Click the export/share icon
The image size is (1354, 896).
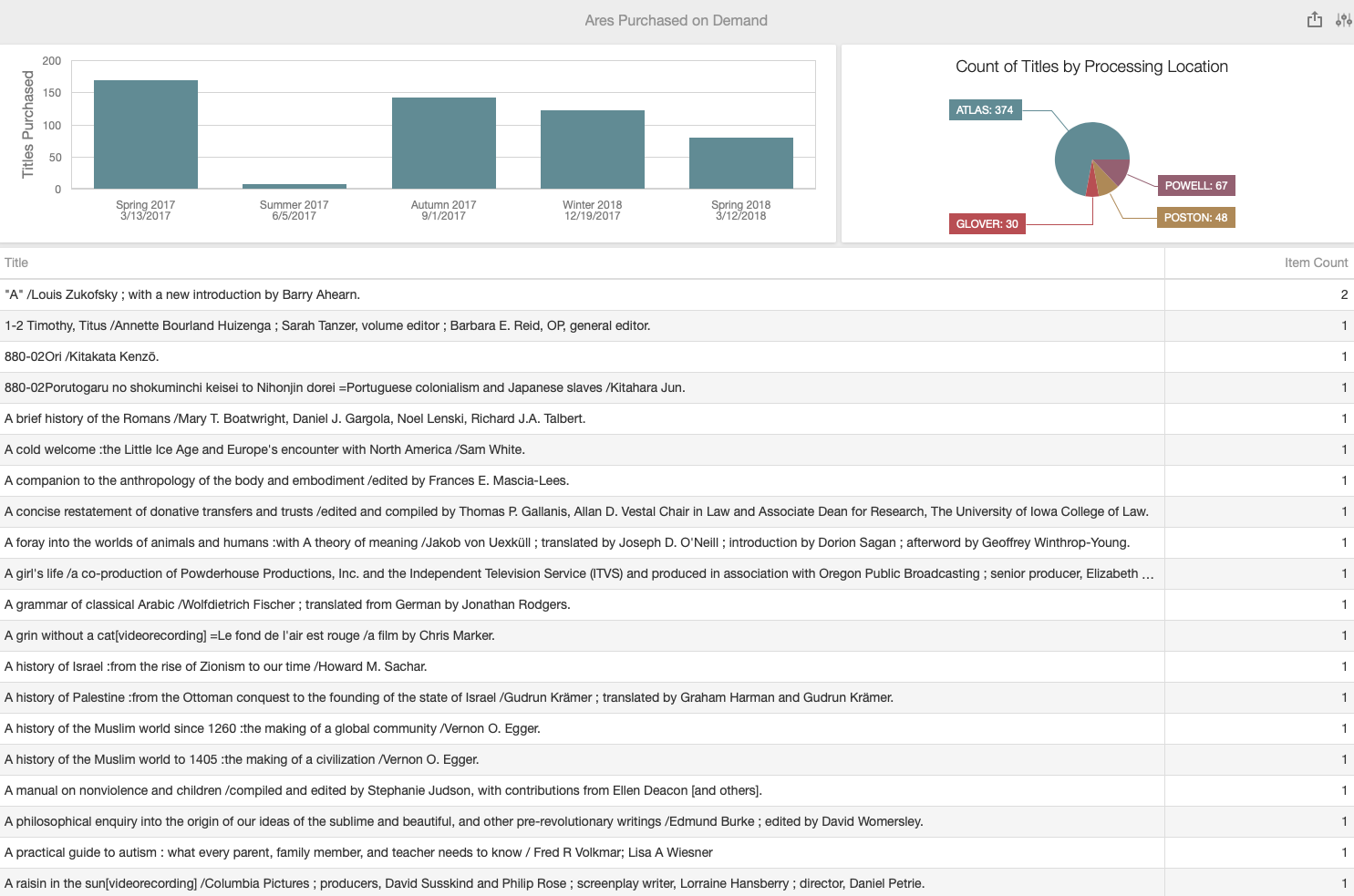pos(1314,19)
